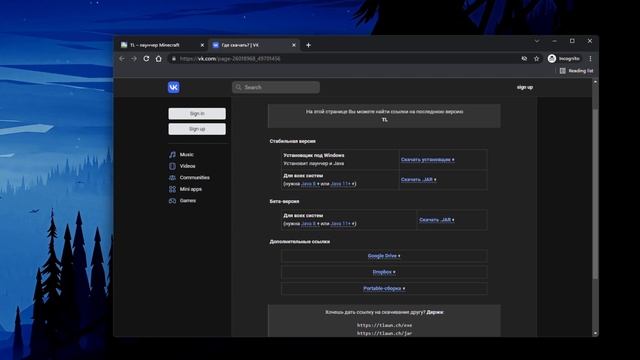Viewport: 640px width, 360px height.
Task: Open the Chrome three-dot menu
Action: point(590,59)
